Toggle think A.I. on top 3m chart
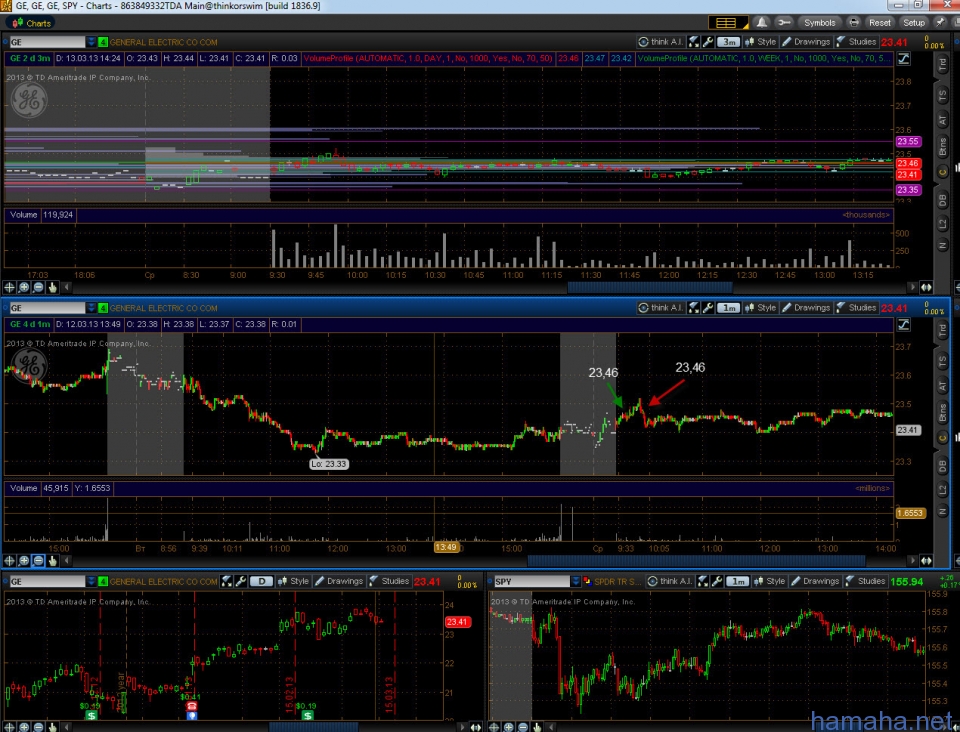 (660, 42)
